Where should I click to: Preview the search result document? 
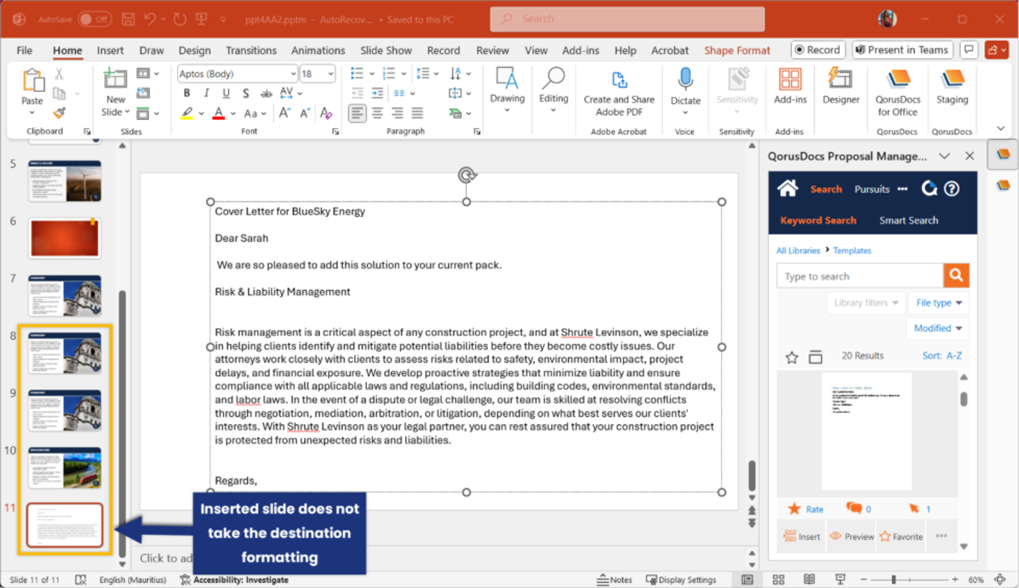click(851, 536)
